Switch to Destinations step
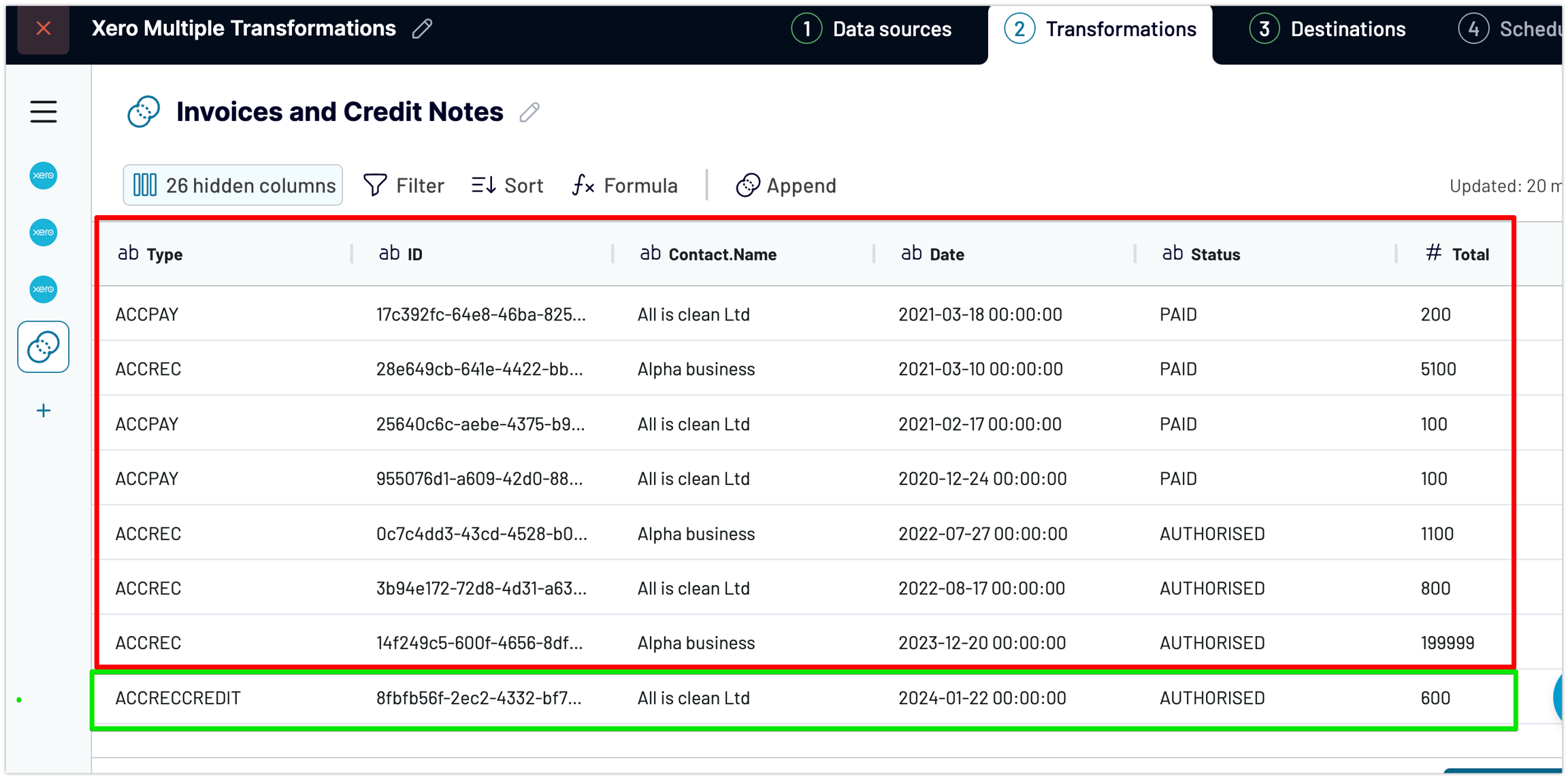Image resolution: width=1568 pixels, height=779 pixels. [1328, 29]
